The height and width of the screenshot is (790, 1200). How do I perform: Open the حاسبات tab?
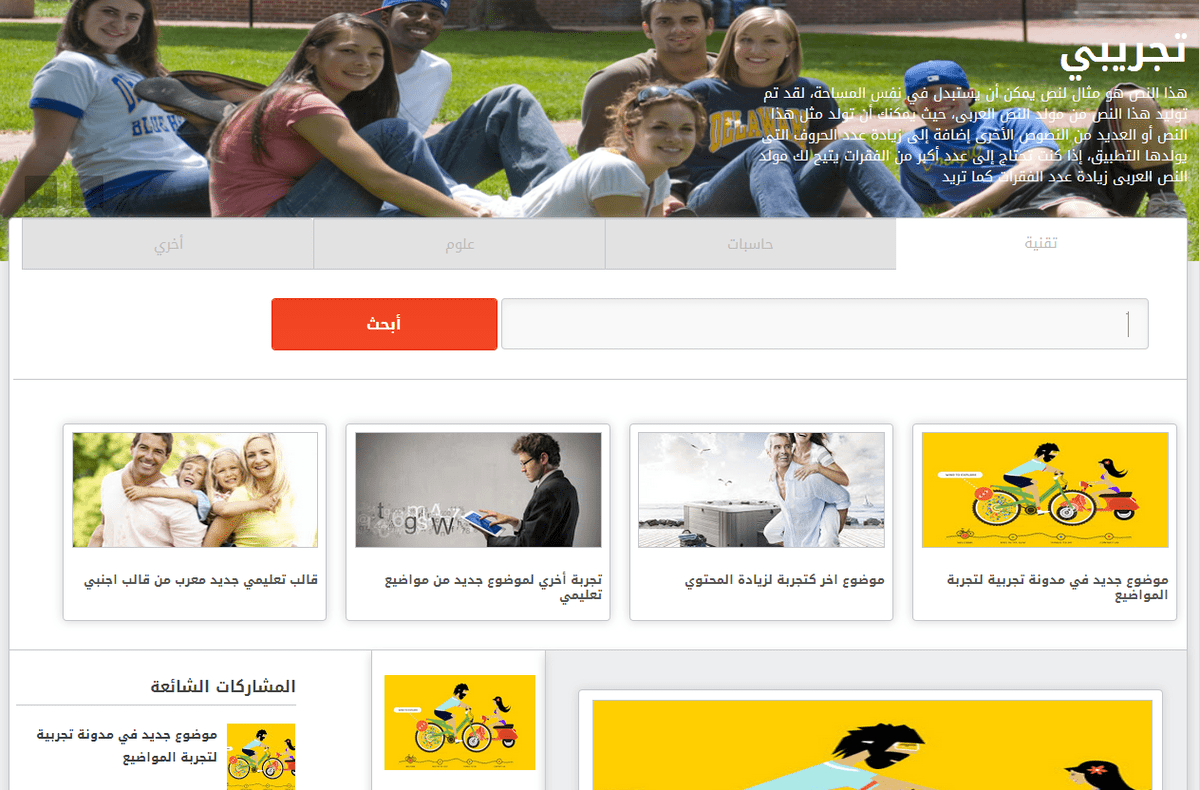point(750,244)
